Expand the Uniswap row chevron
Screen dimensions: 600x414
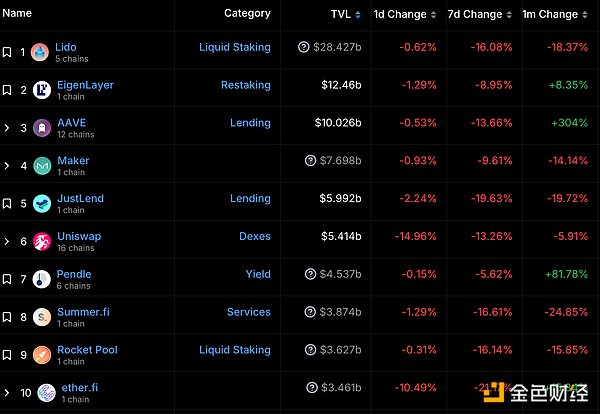pyautogui.click(x=7, y=241)
